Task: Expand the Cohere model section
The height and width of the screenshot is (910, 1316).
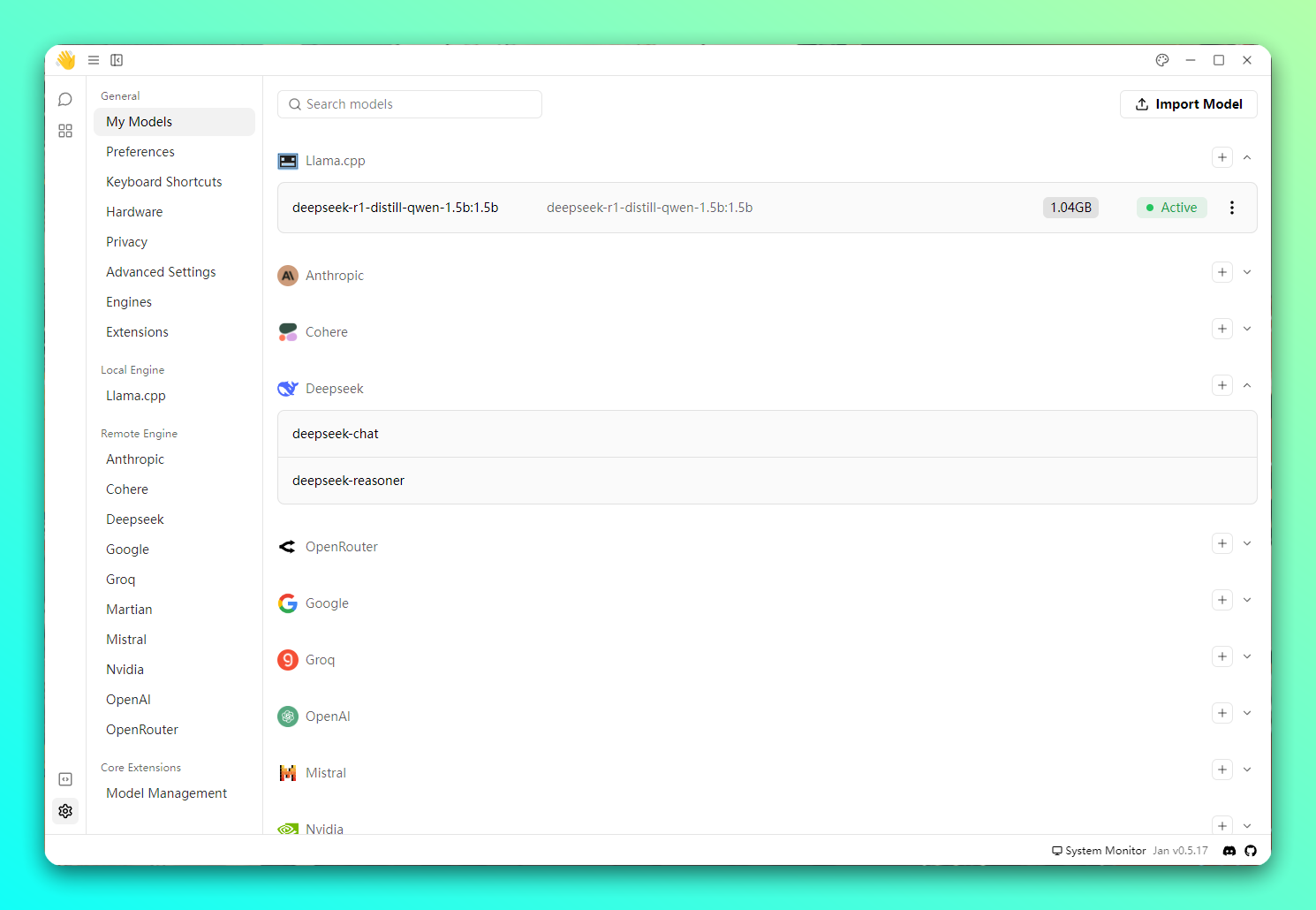Action: (1247, 329)
